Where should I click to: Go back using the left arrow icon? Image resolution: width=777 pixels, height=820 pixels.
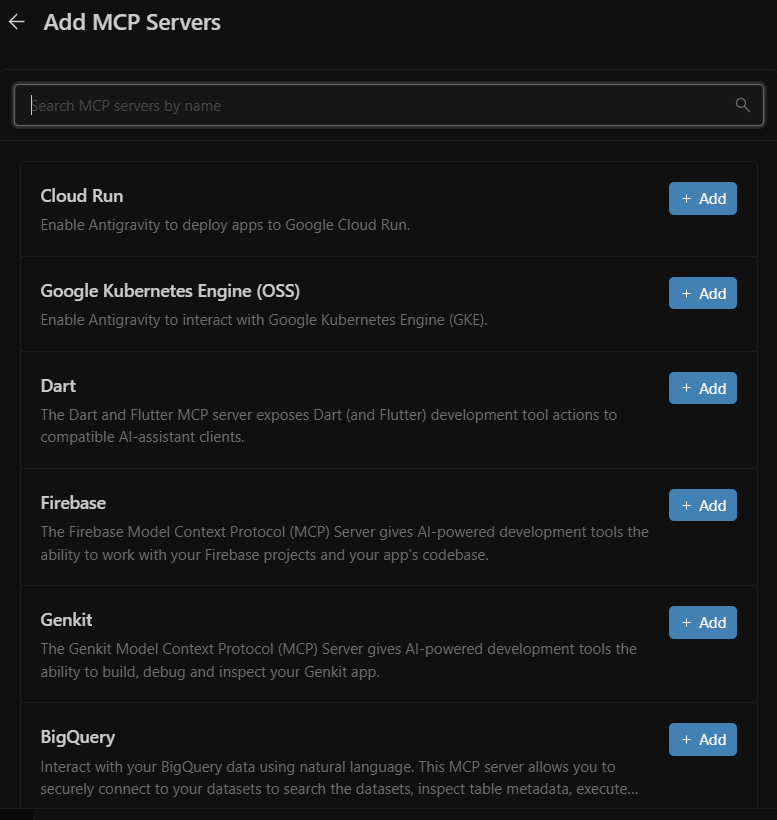[17, 22]
